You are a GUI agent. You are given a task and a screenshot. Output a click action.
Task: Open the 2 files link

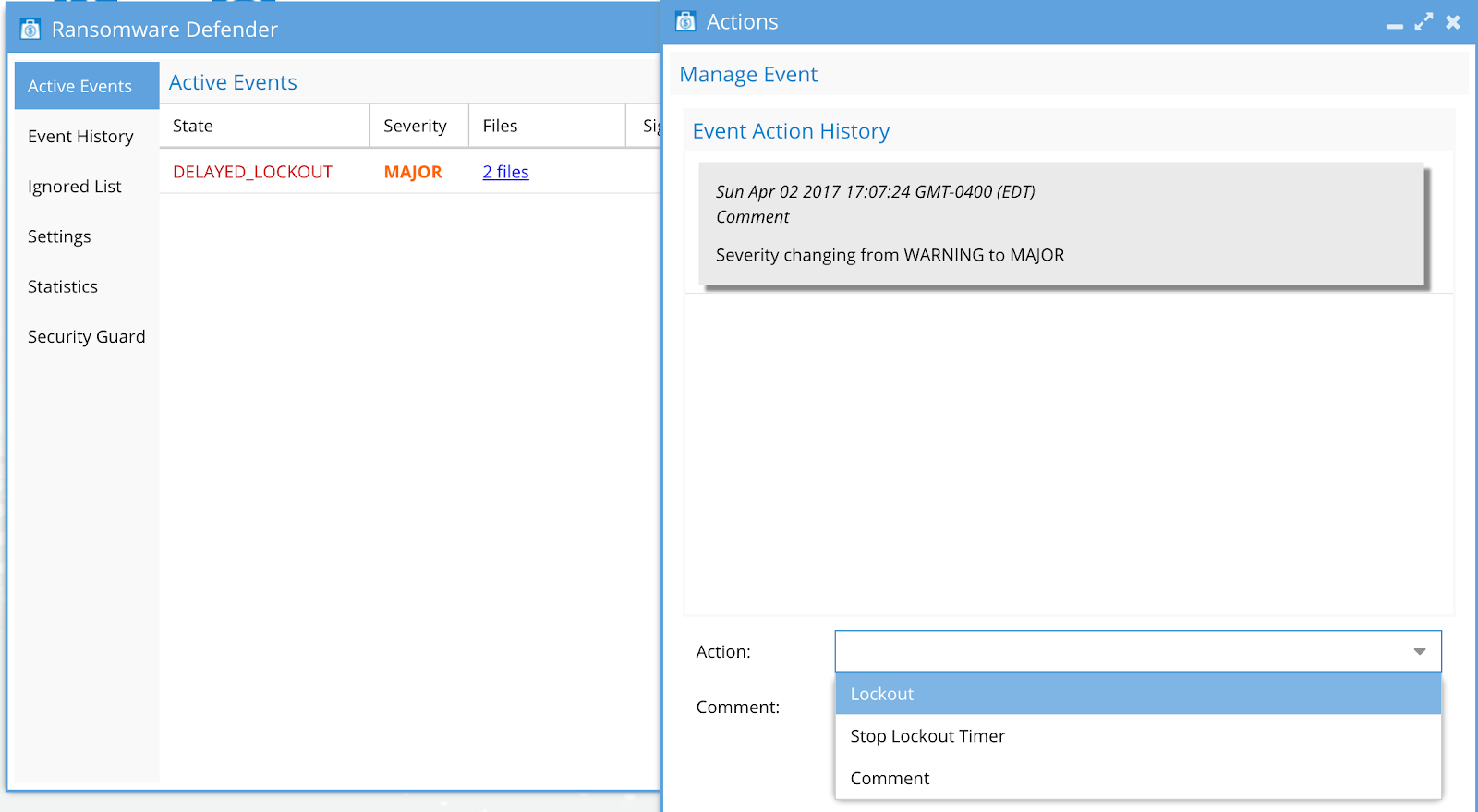[505, 172]
